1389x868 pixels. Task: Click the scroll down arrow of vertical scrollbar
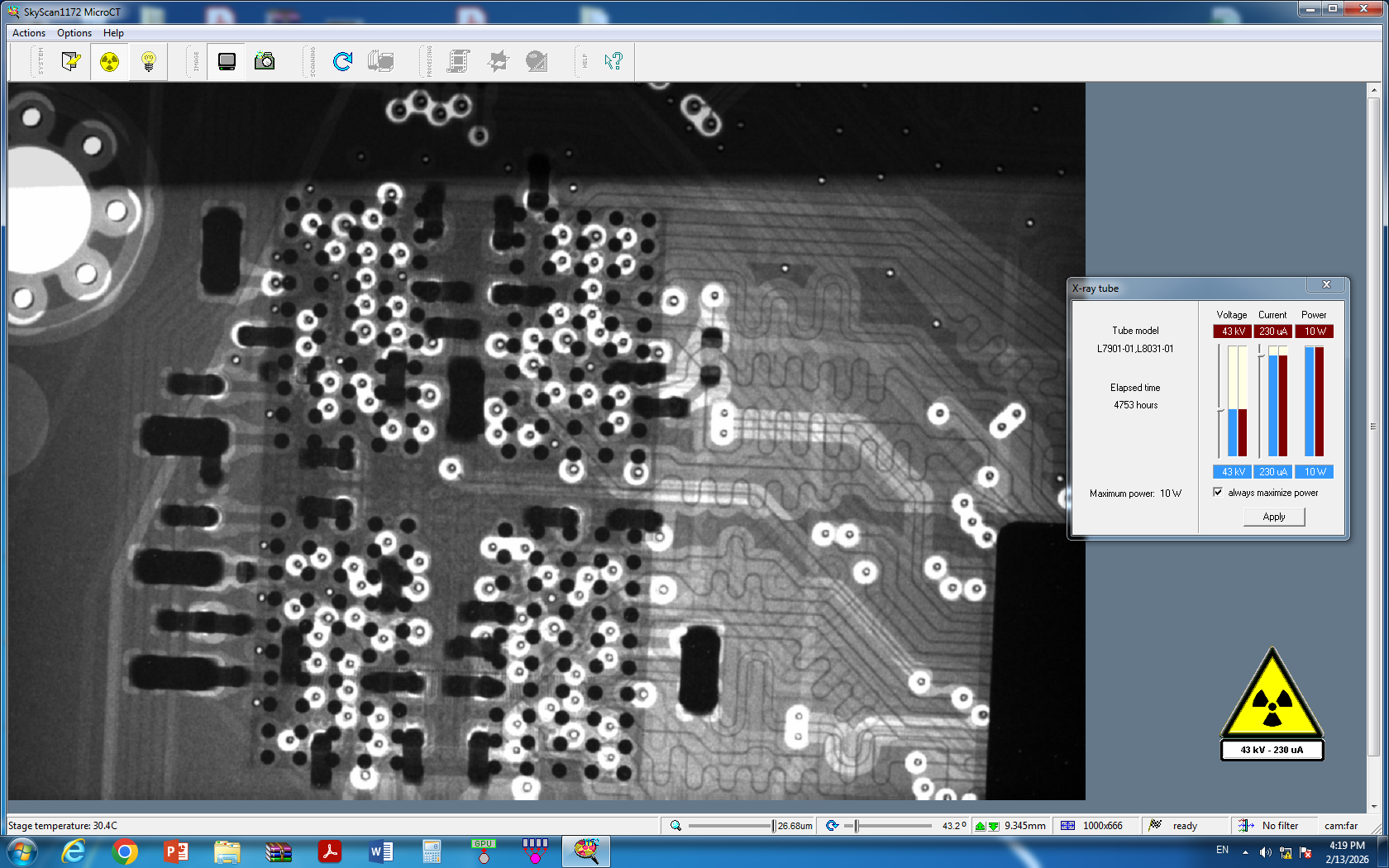[x=1373, y=806]
